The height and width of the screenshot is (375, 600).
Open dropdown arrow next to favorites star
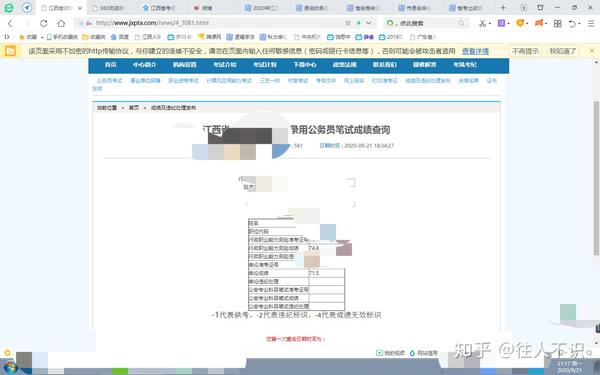[x=42, y=38]
